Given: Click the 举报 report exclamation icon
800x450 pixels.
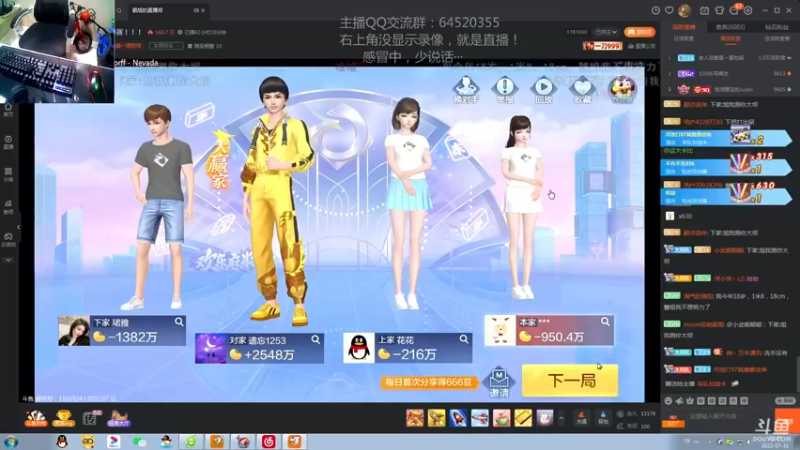Looking at the screenshot, I should pos(505,90).
